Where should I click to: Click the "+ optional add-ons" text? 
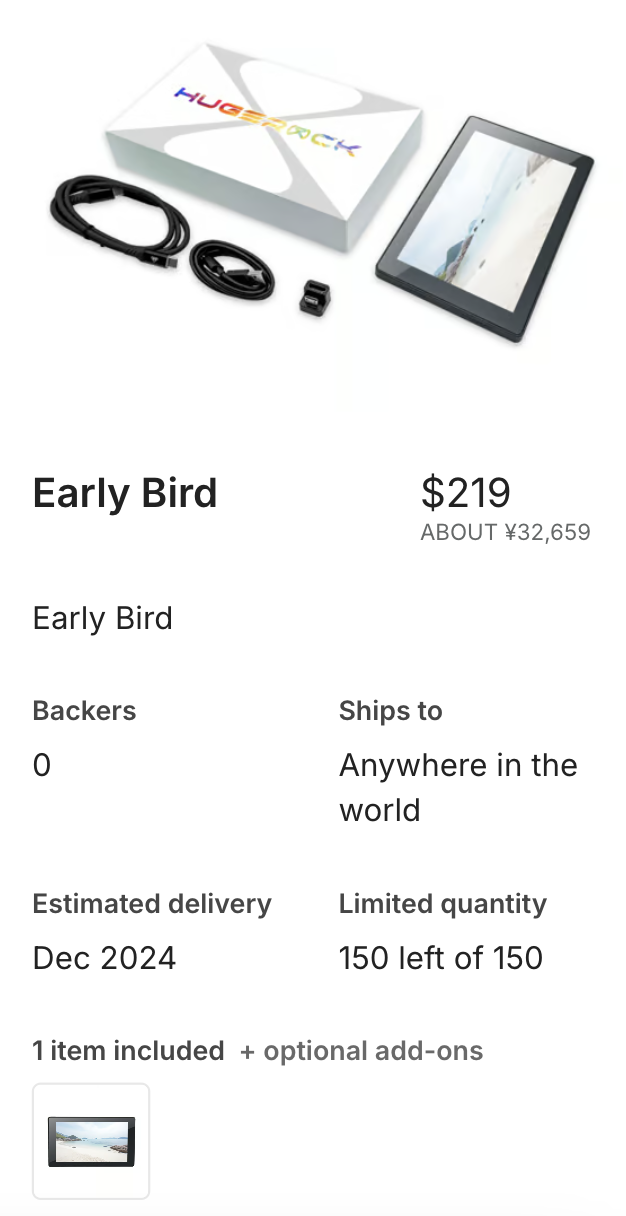[x=362, y=1051]
